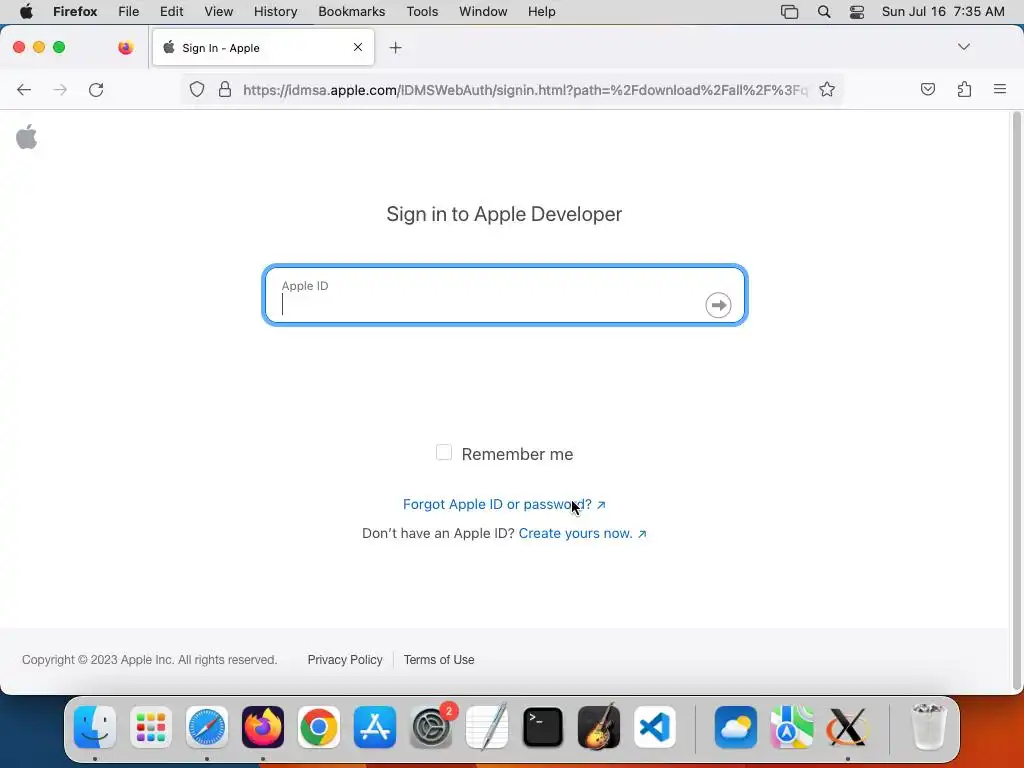Image resolution: width=1024 pixels, height=768 pixels.
Task: Click the Stage Manager window icon in menu bar
Action: click(790, 12)
